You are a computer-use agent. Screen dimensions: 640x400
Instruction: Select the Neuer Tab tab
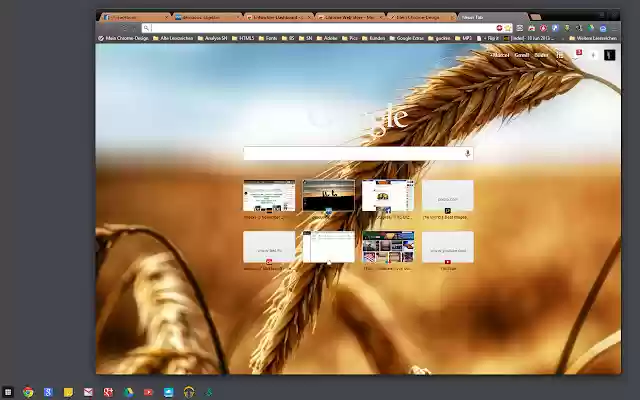[x=493, y=17]
